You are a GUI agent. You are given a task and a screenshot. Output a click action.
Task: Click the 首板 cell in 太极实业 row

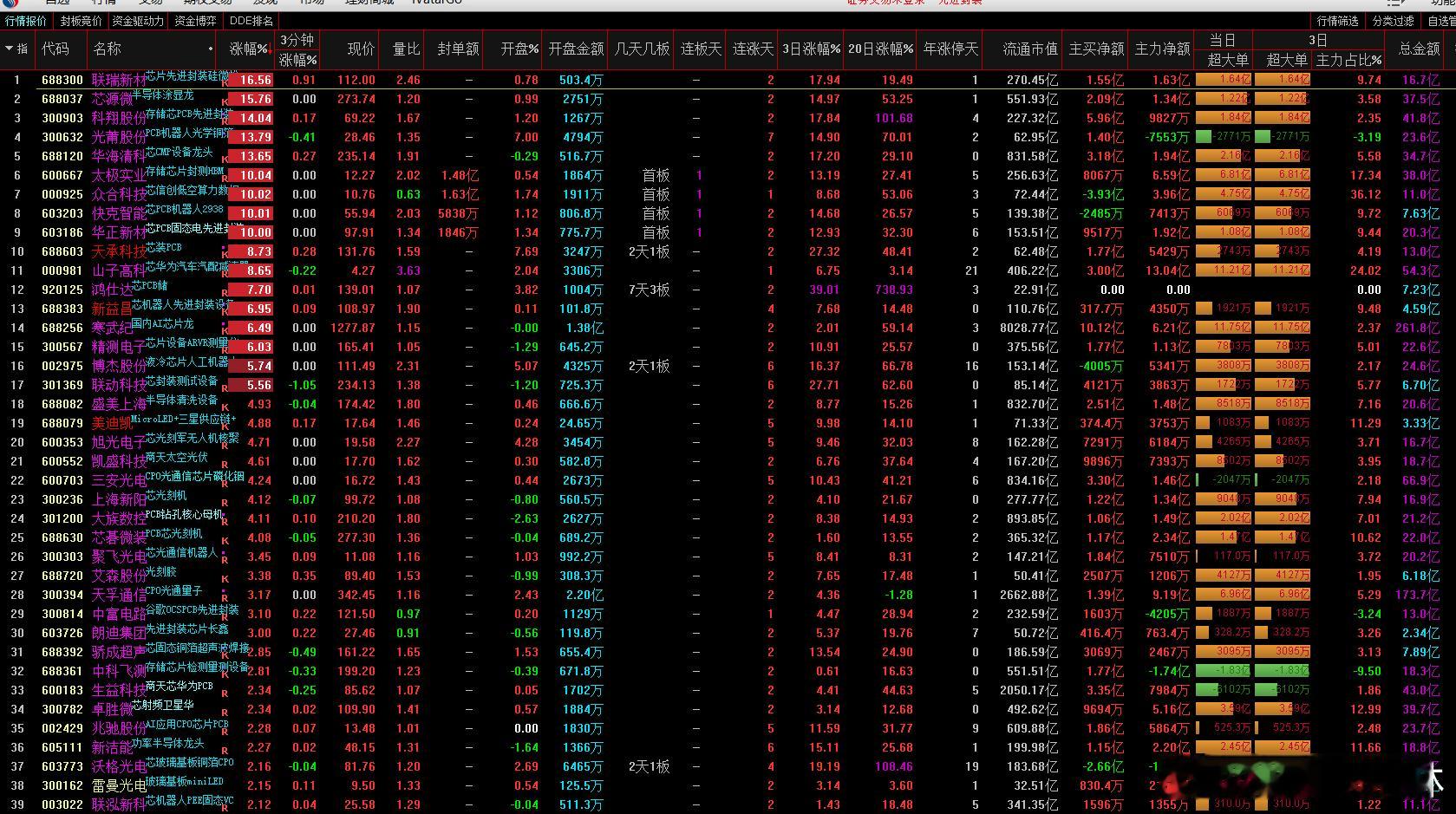[656, 175]
